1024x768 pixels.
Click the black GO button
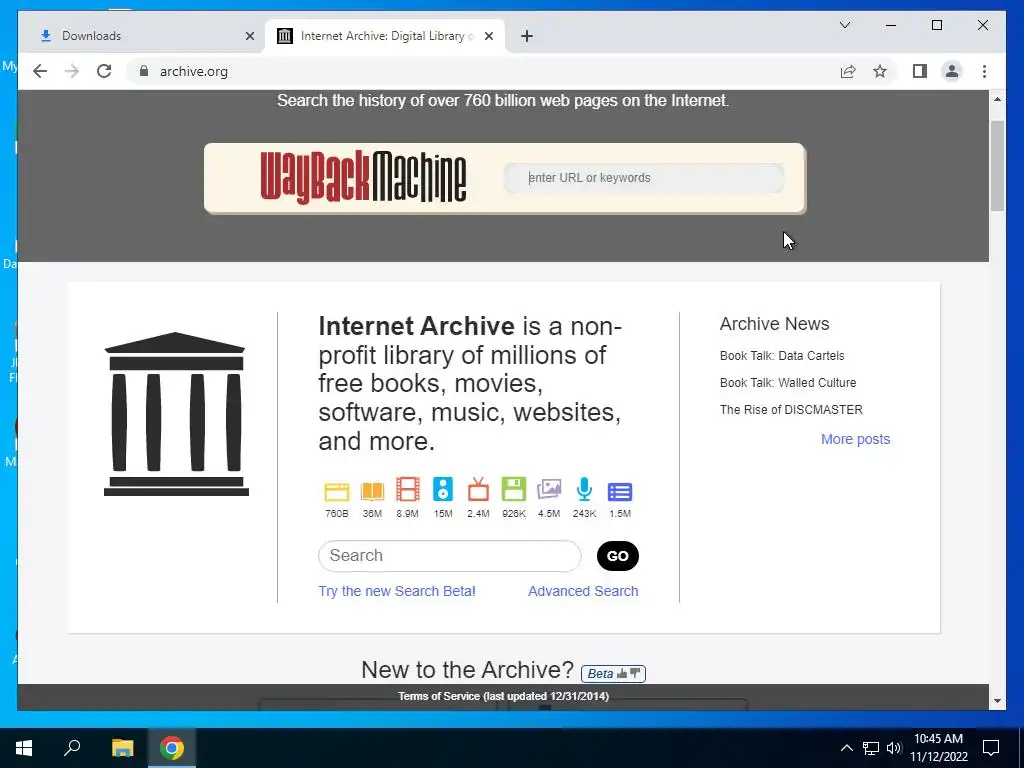[618, 556]
